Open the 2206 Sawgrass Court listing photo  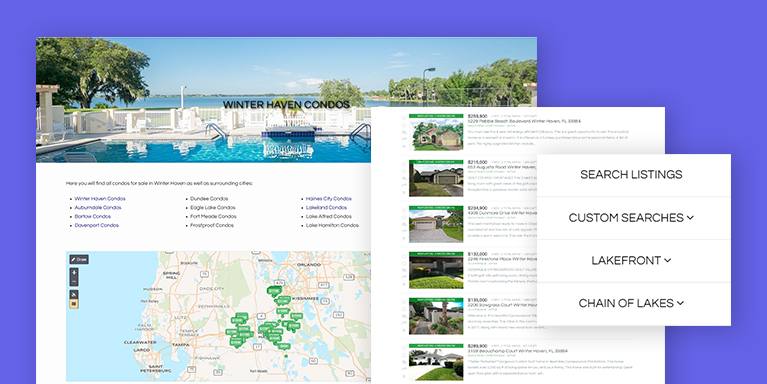[436, 316]
